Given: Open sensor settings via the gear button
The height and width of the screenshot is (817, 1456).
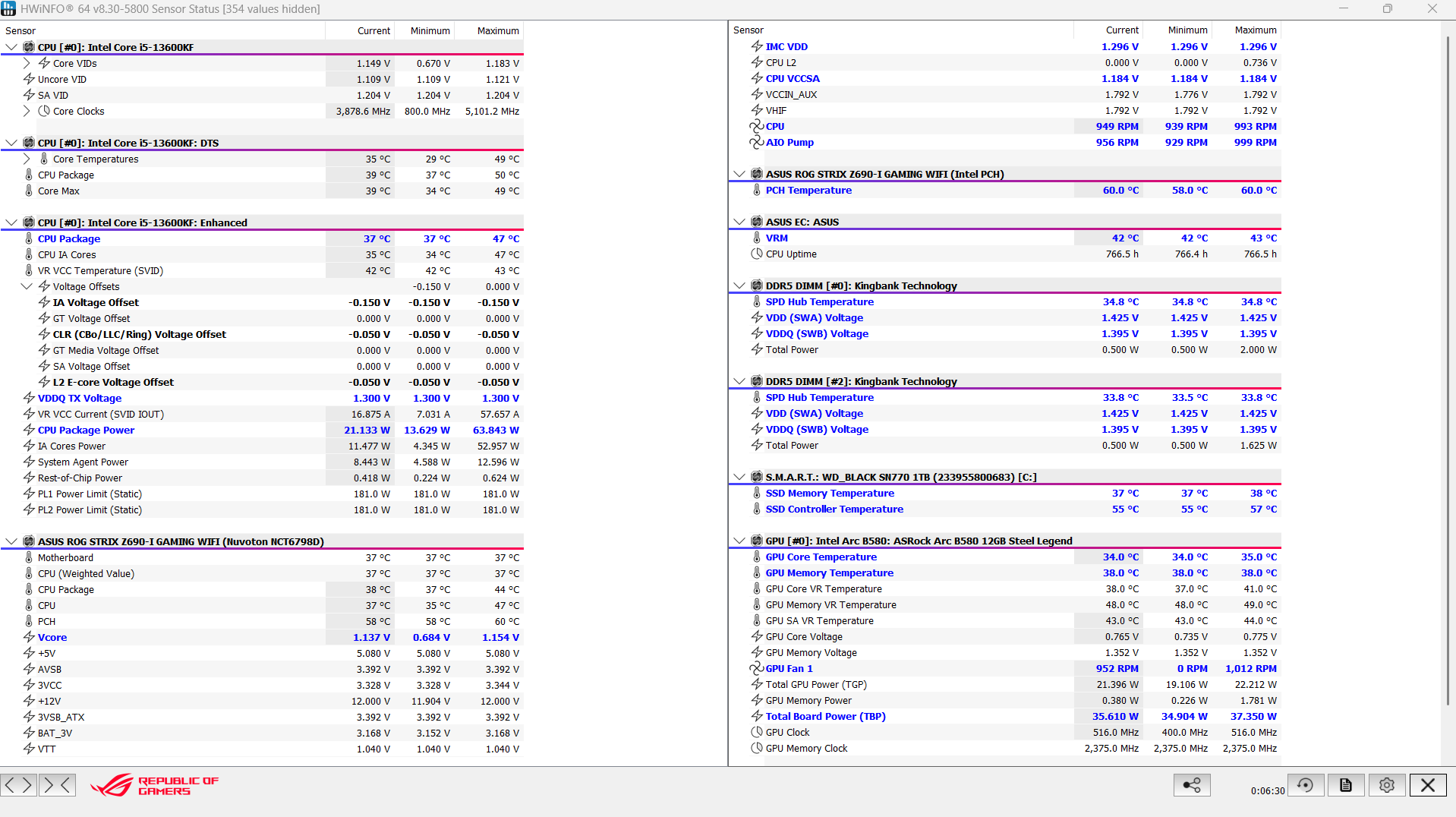Looking at the screenshot, I should click(x=1387, y=785).
